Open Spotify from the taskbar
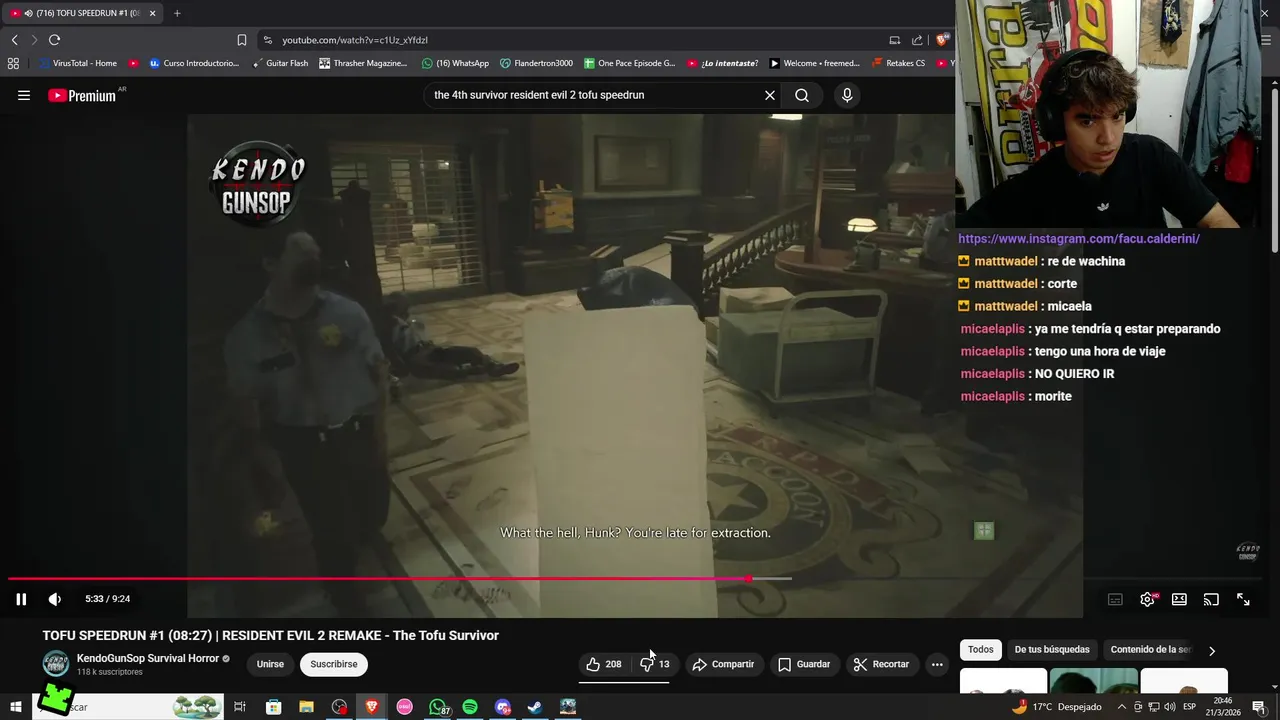1280x720 pixels. tap(470, 707)
